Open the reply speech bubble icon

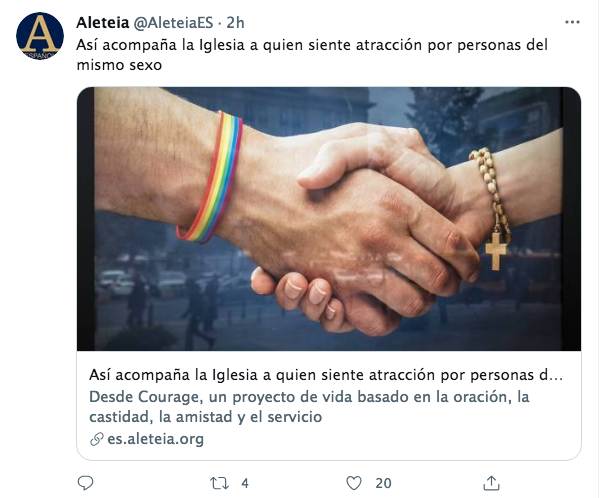point(85,483)
